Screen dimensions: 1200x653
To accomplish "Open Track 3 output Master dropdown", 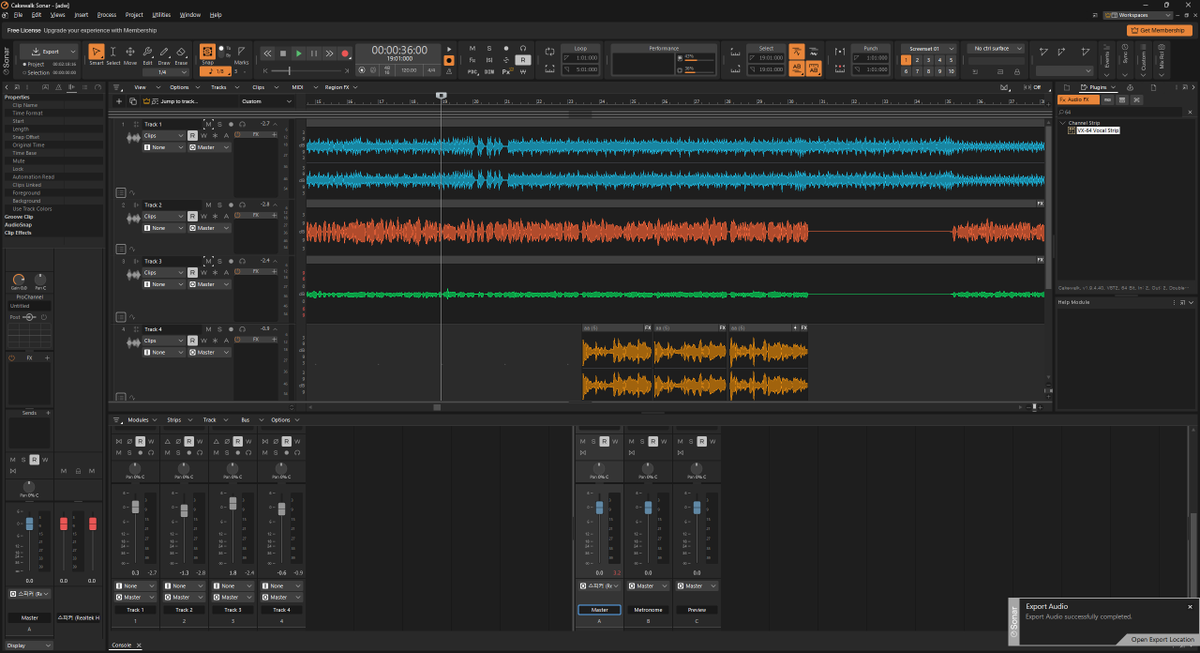I will tap(210, 284).
